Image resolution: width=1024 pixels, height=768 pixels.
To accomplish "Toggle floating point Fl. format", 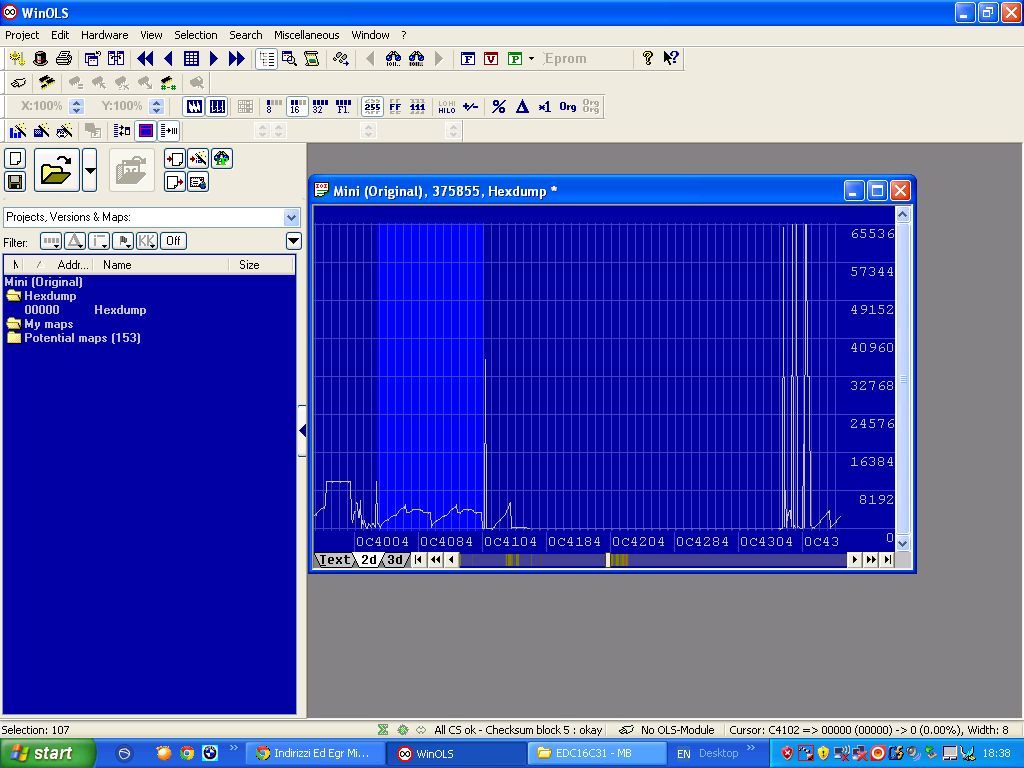I will coord(343,106).
